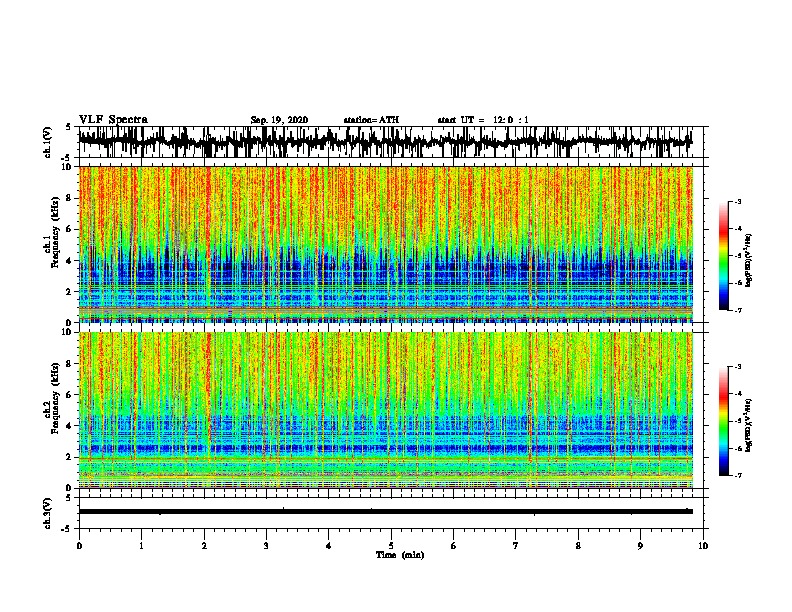Click the ch.2 spectrogram color scale bar

click(x=723, y=421)
